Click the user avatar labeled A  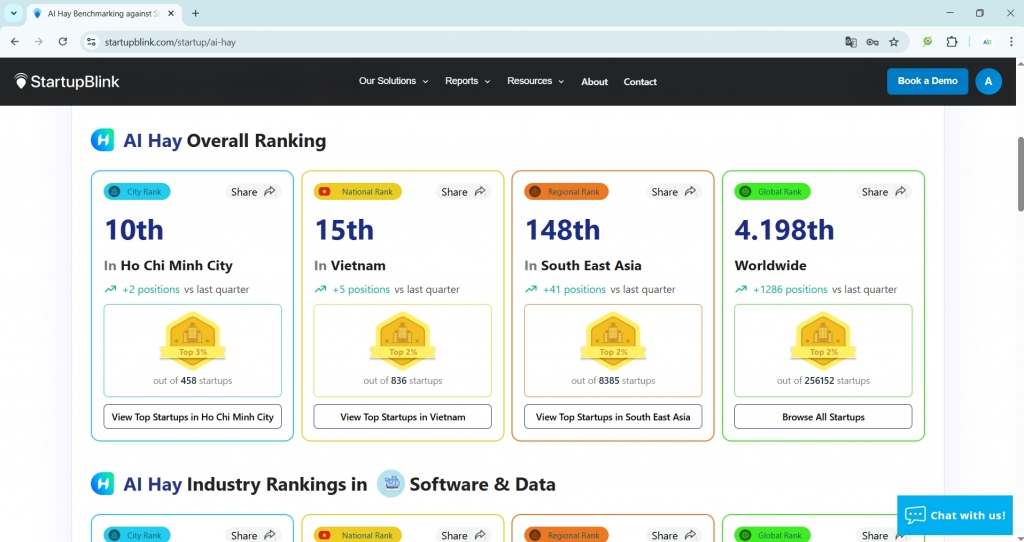988,82
